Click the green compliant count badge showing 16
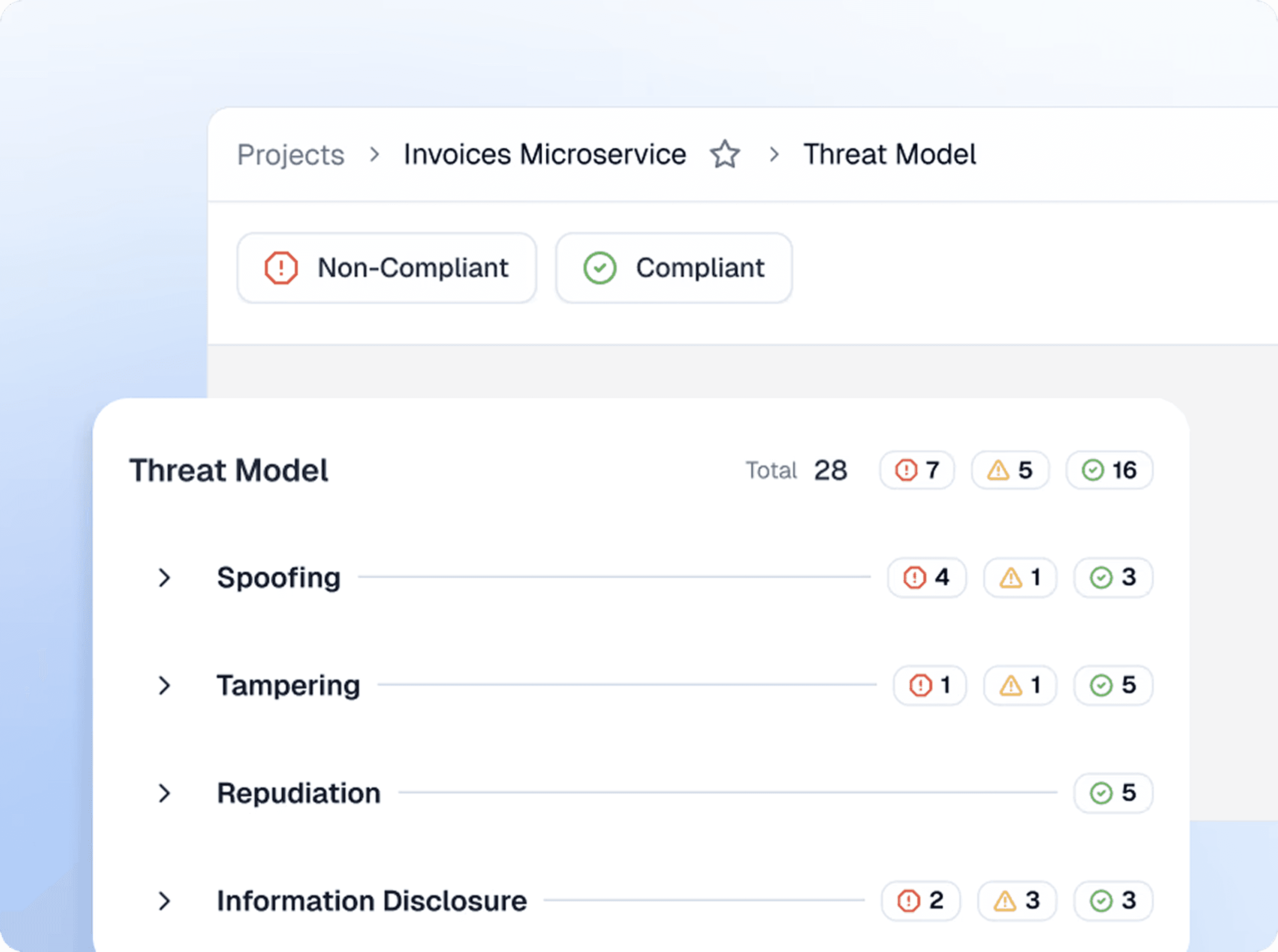Image resolution: width=1278 pixels, height=952 pixels. pos(1108,470)
